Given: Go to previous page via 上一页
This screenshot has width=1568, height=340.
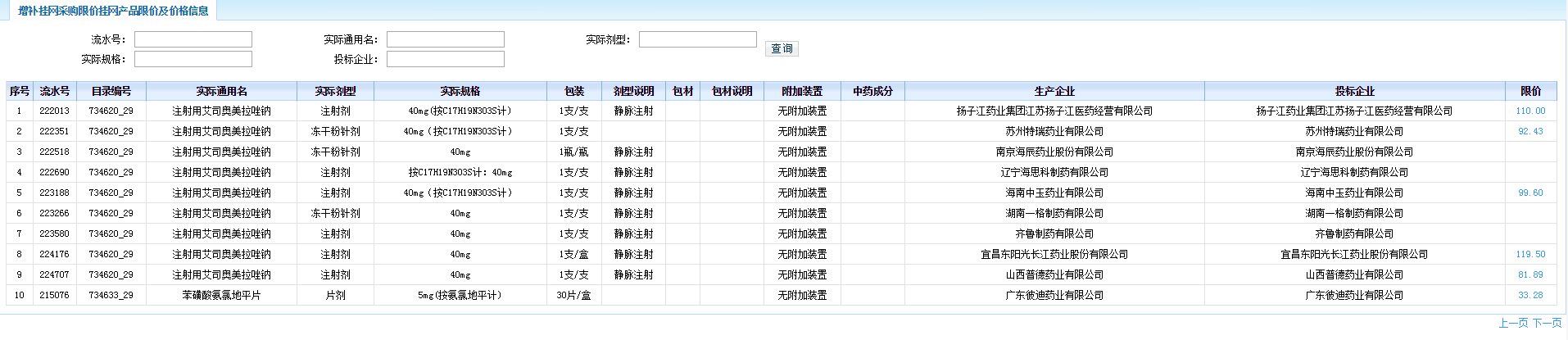Looking at the screenshot, I should coord(1513,323).
